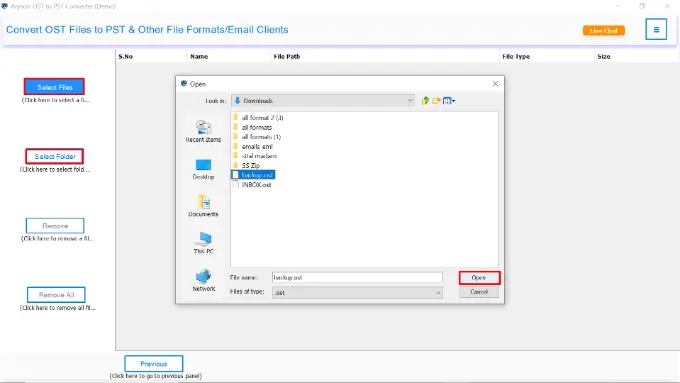680x383 pixels.
Task: Click the File name input field
Action: point(357,278)
